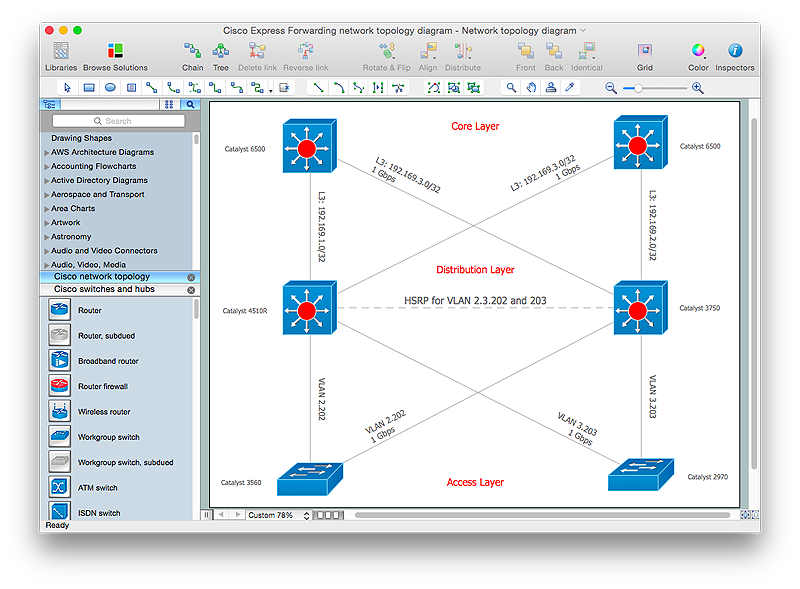
Task: Open the Color picker
Action: 698,57
